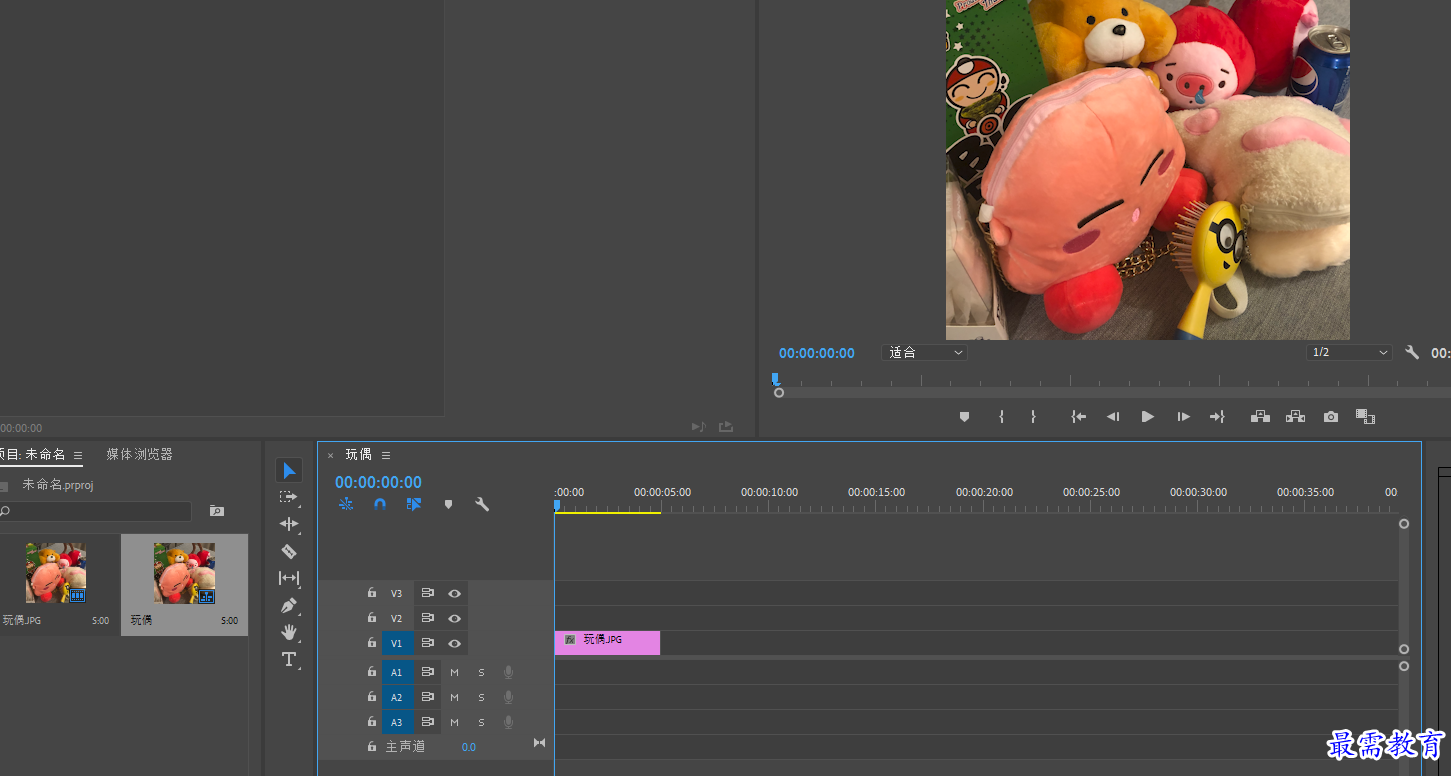The image size is (1451, 776).
Task: Export frame with camera icon
Action: coord(1331,417)
